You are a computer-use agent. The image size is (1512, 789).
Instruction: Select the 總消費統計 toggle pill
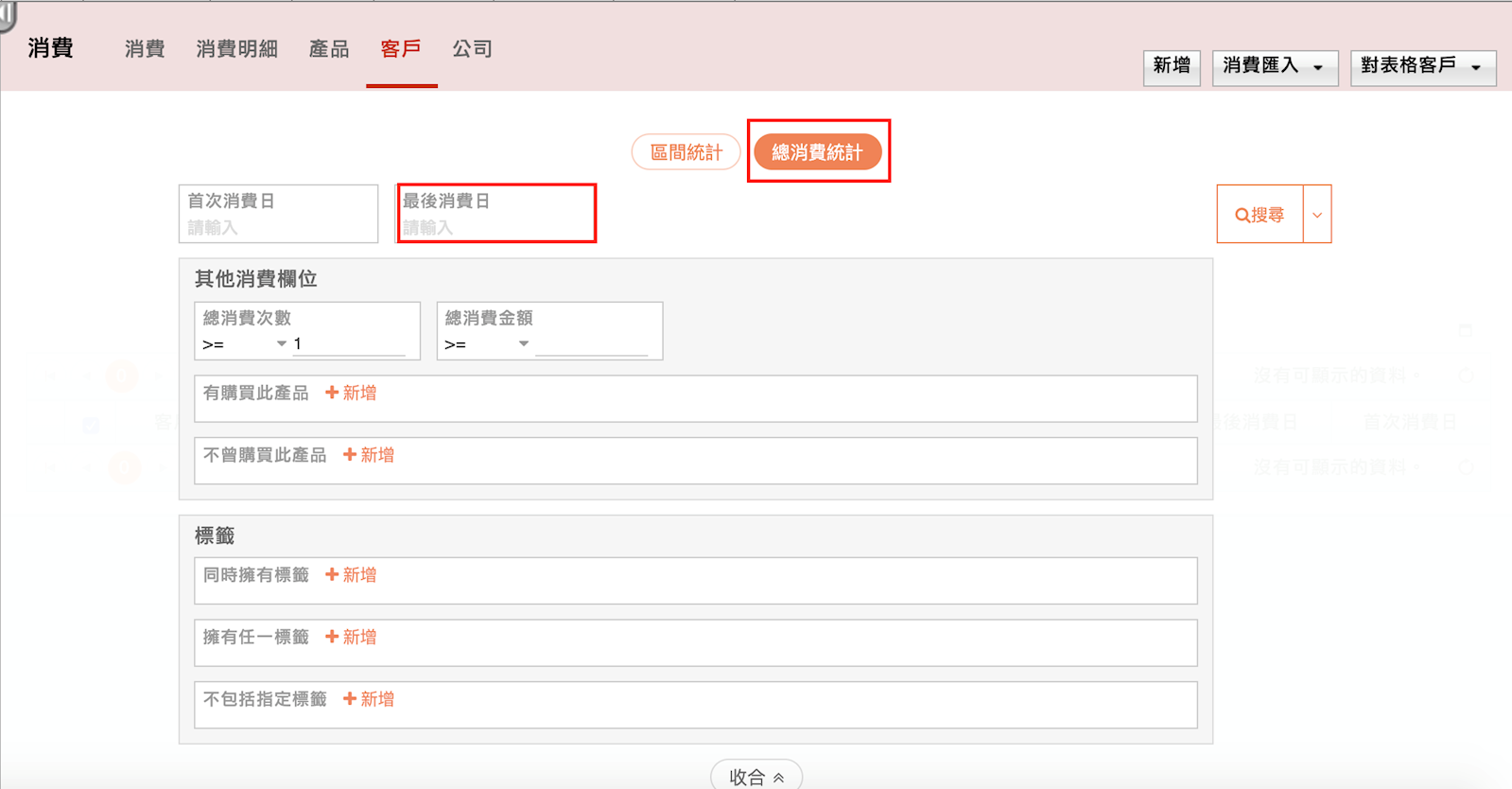tap(817, 152)
